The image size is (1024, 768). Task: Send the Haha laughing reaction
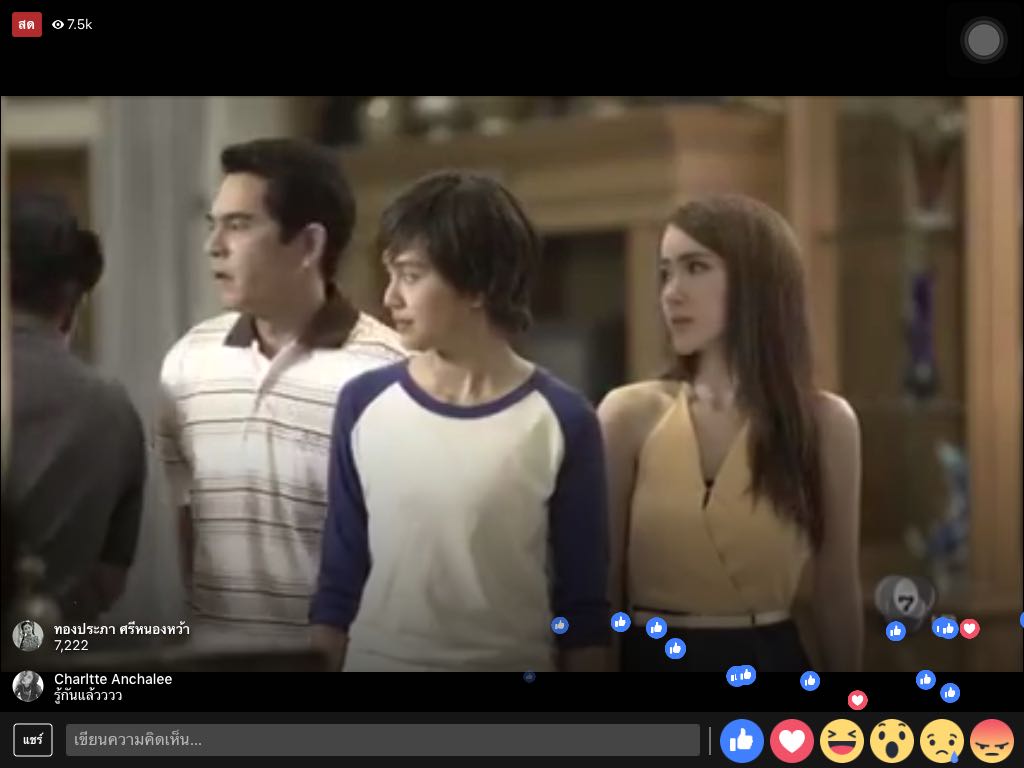click(x=842, y=741)
